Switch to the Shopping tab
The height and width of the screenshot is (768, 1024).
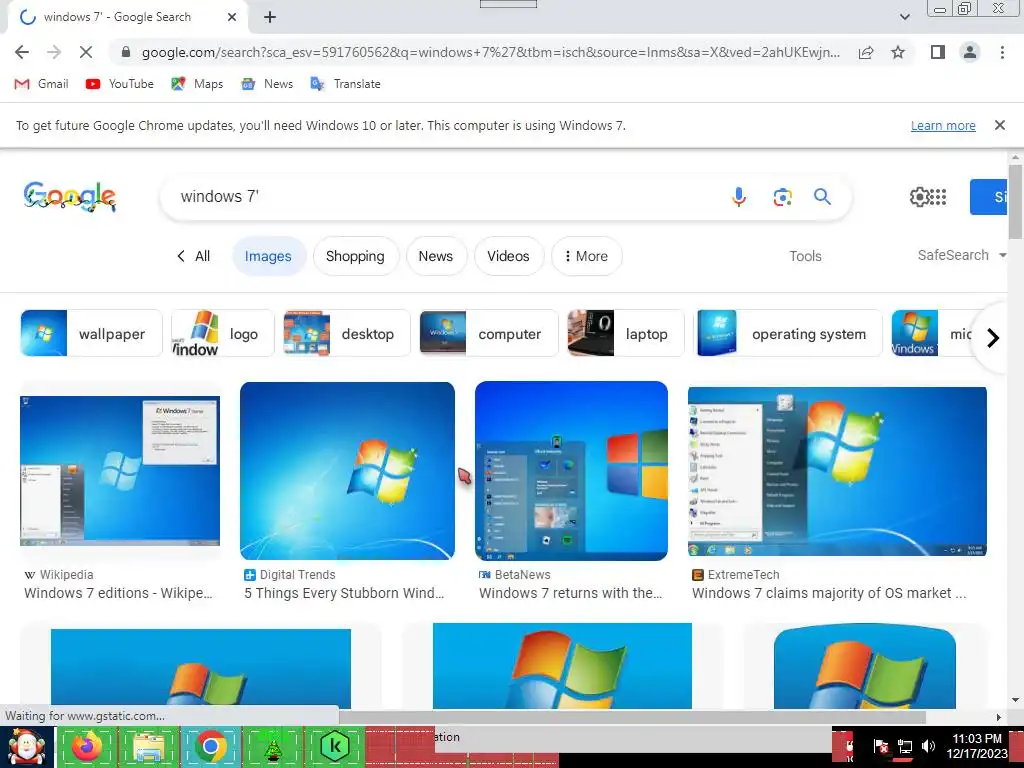click(x=355, y=256)
